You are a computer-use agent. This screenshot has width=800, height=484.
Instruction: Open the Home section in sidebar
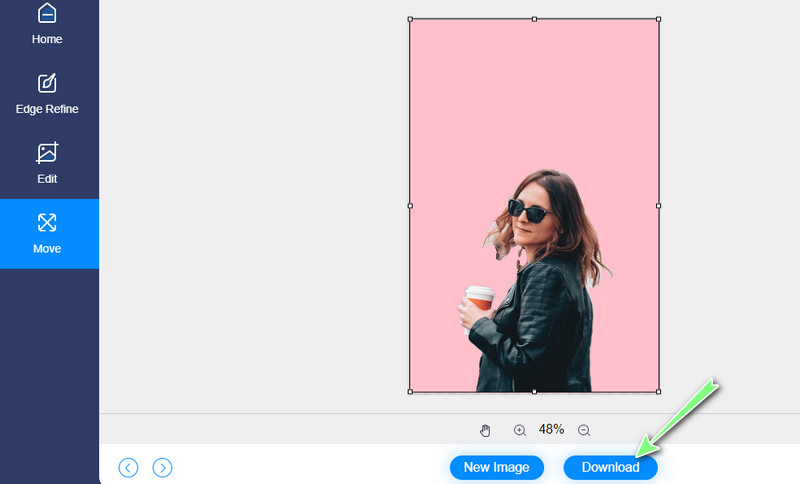pos(47,24)
